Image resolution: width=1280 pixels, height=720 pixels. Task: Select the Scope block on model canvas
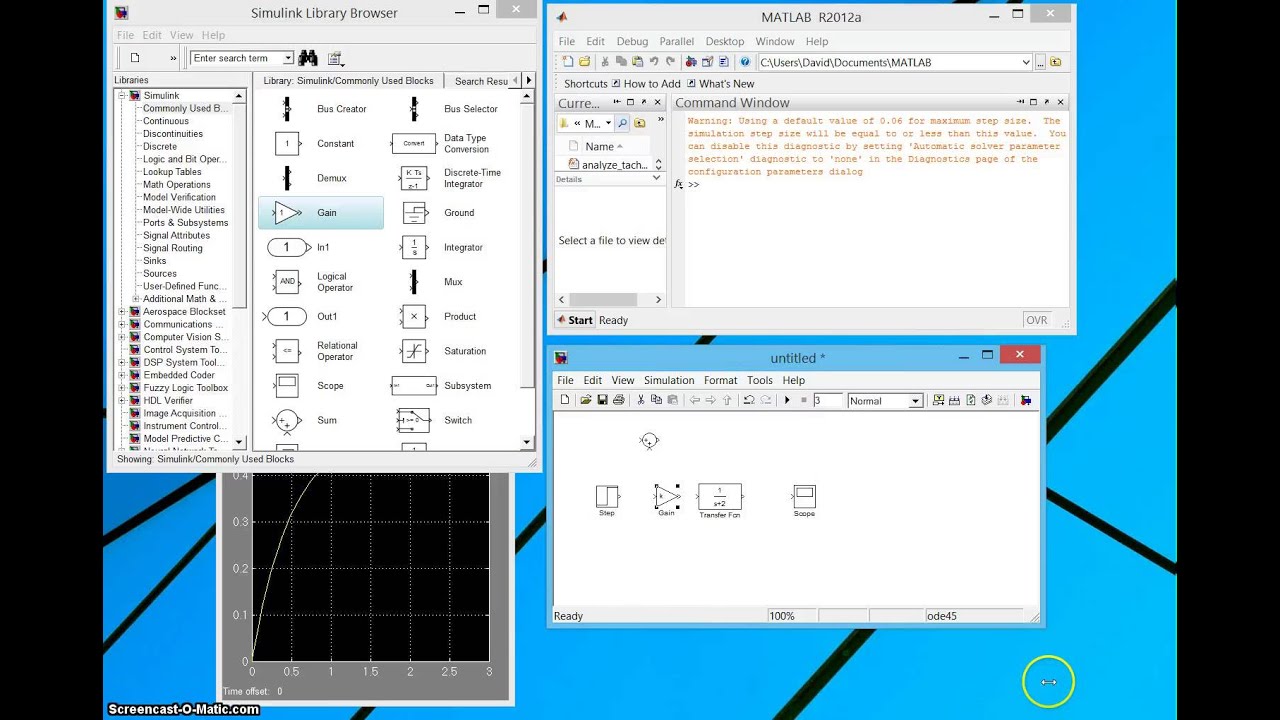click(x=804, y=497)
